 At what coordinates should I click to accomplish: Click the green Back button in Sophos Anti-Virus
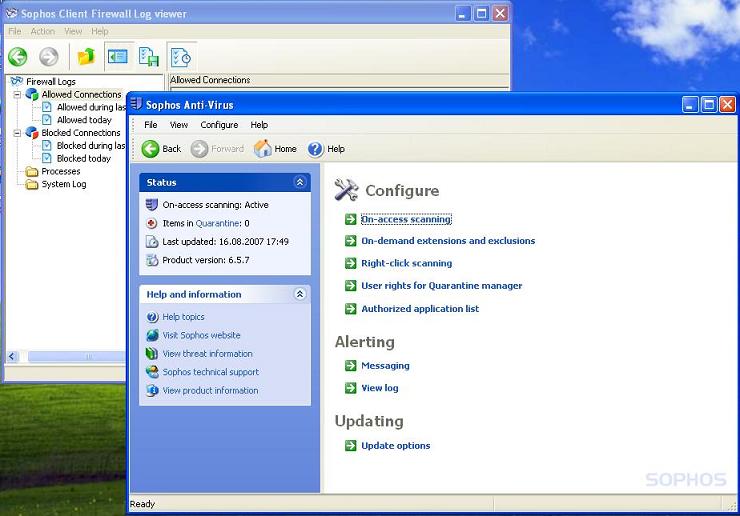(151, 149)
